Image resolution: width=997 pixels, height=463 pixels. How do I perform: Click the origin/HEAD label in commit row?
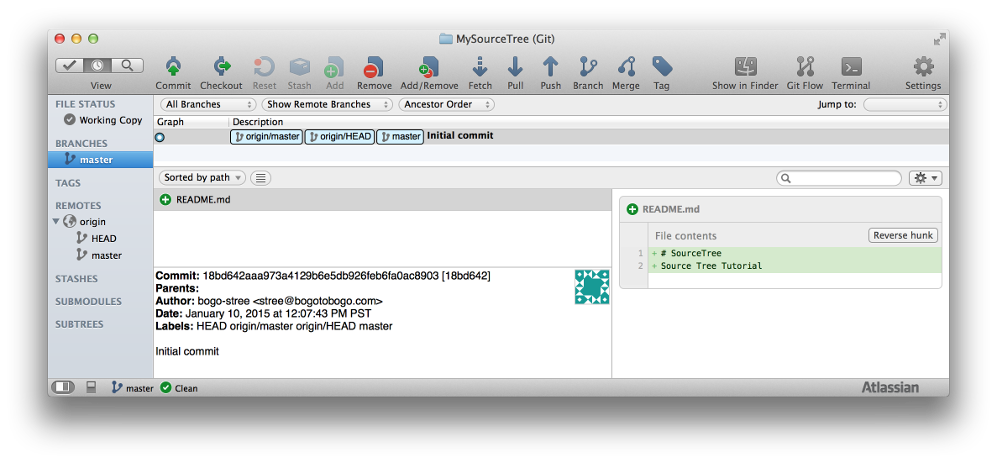point(340,137)
